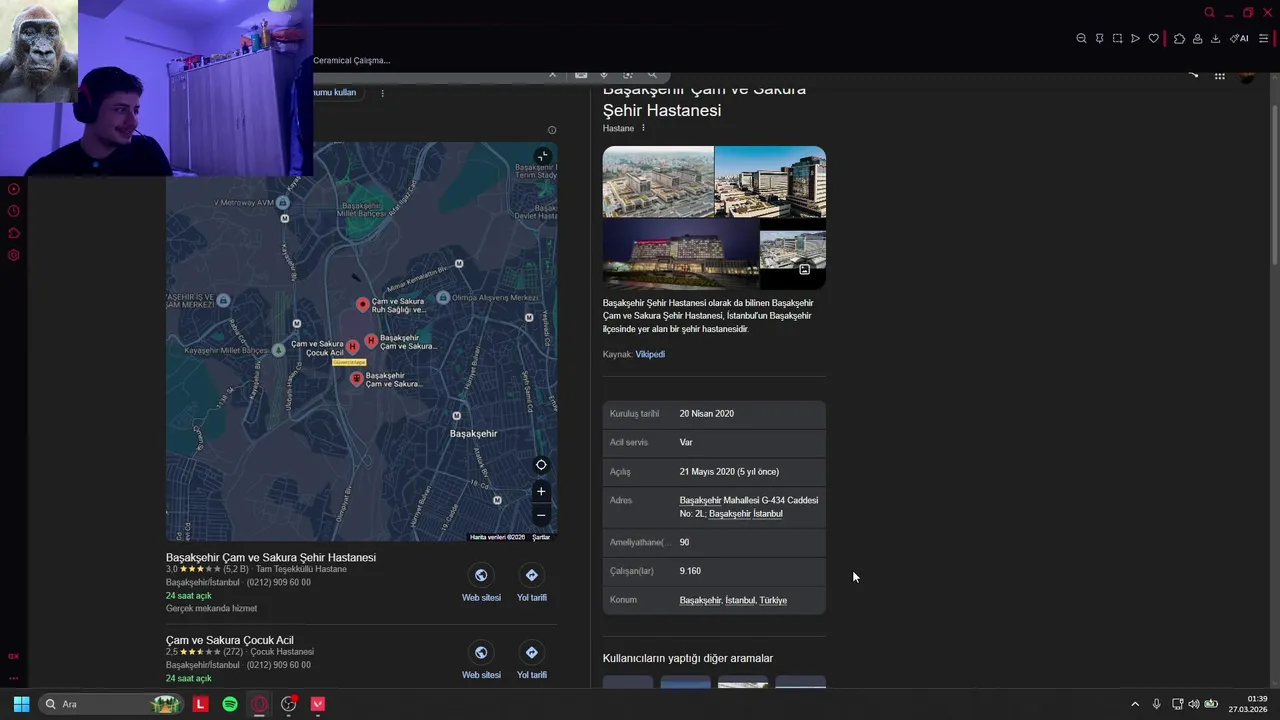Open the night-time hospital photo
Image resolution: width=1280 pixels, height=720 pixels.
680,254
